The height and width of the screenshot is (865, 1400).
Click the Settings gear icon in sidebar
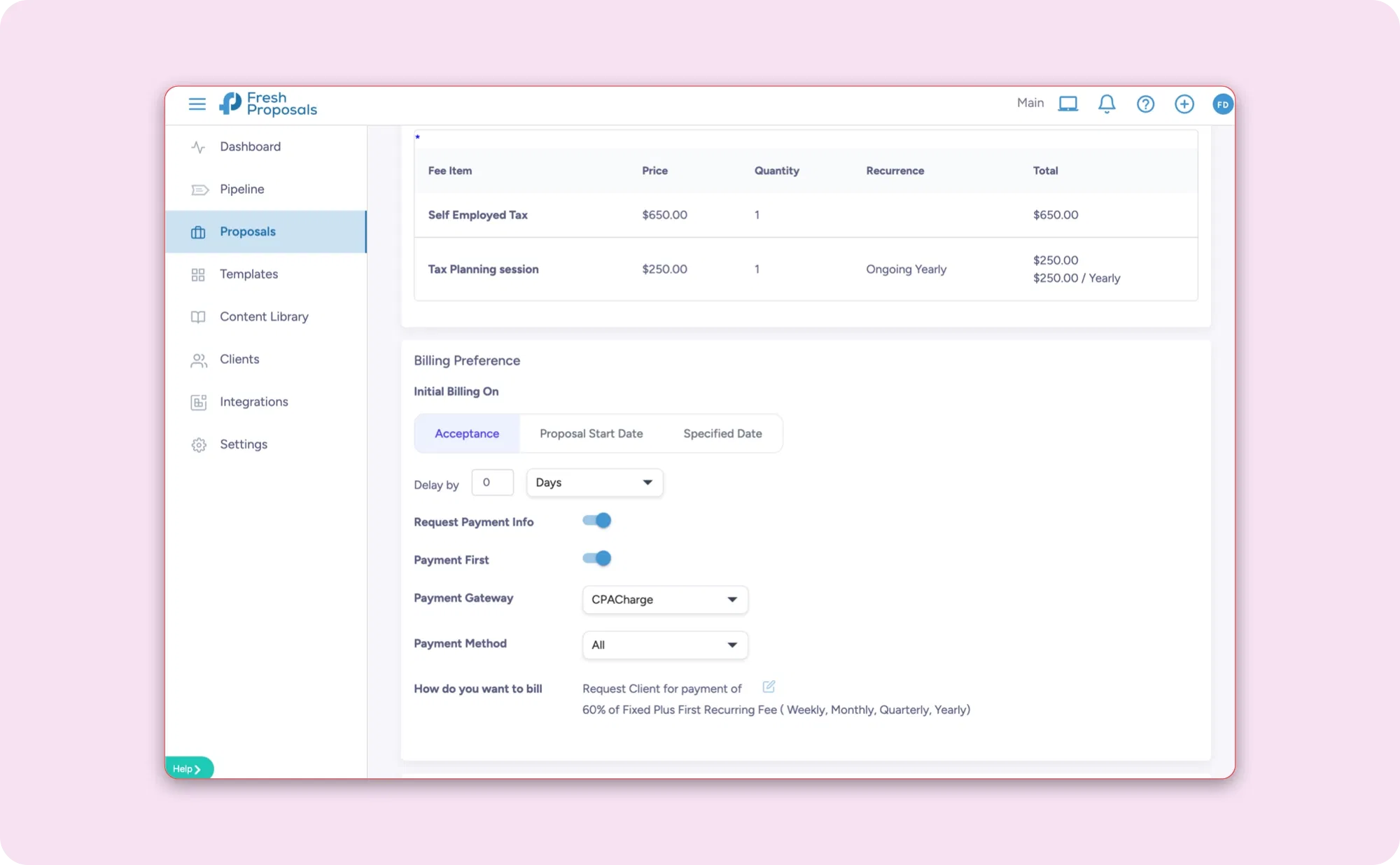(x=199, y=445)
